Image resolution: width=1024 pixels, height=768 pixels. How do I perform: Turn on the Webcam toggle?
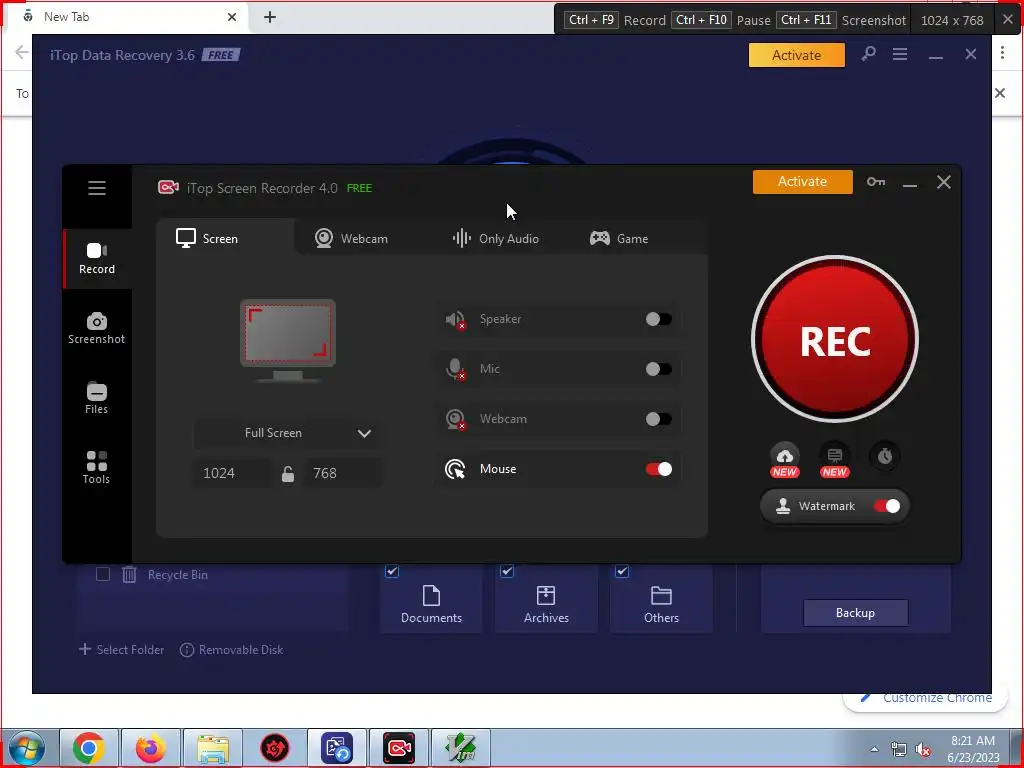tap(658, 419)
